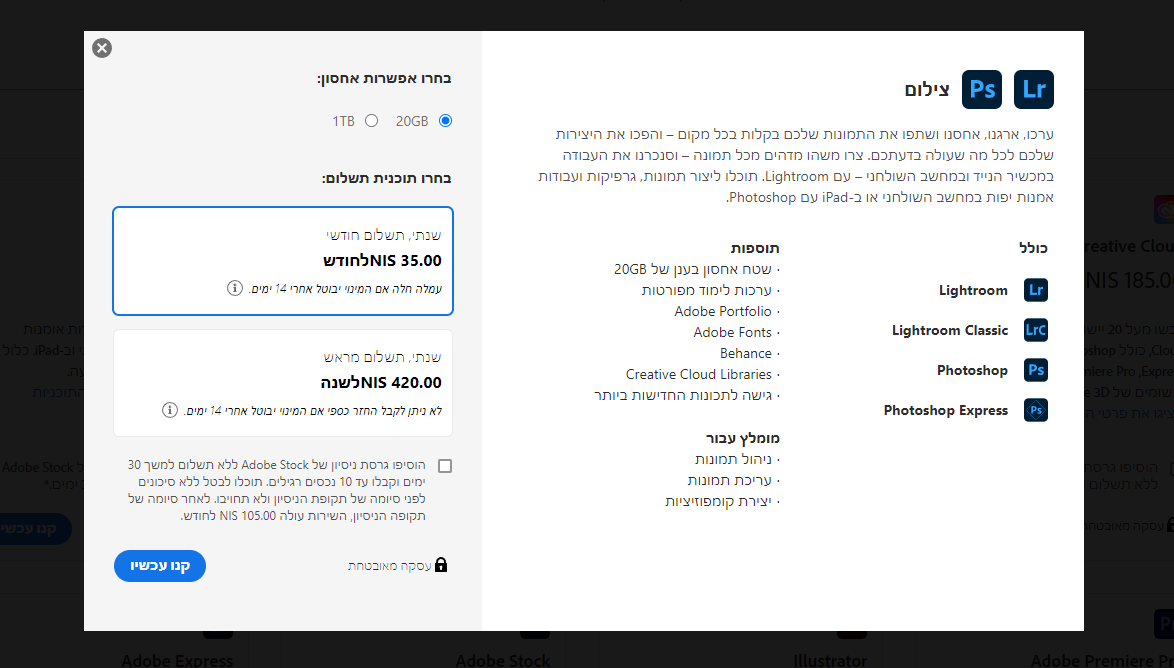
Task: Click the Lightroom icon in the included list
Action: coord(1035,290)
